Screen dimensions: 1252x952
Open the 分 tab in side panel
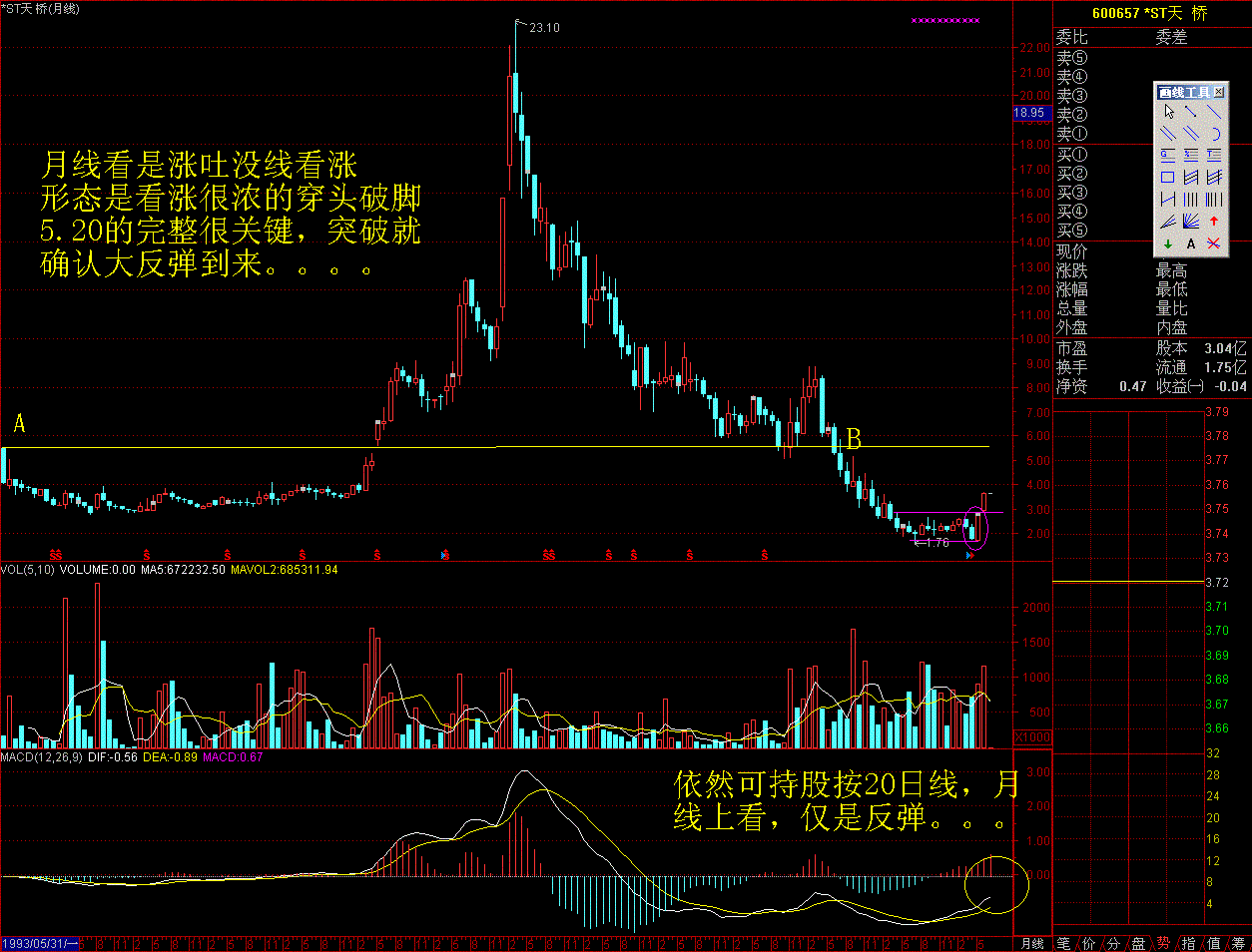click(1113, 943)
